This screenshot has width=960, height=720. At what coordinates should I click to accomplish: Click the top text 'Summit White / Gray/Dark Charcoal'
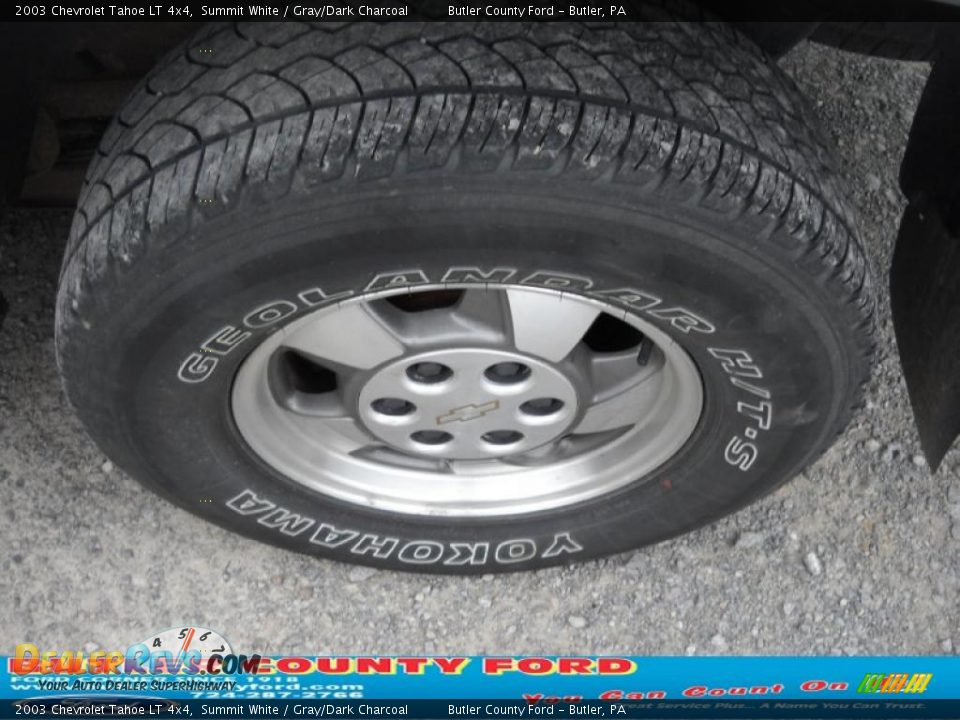(x=304, y=10)
